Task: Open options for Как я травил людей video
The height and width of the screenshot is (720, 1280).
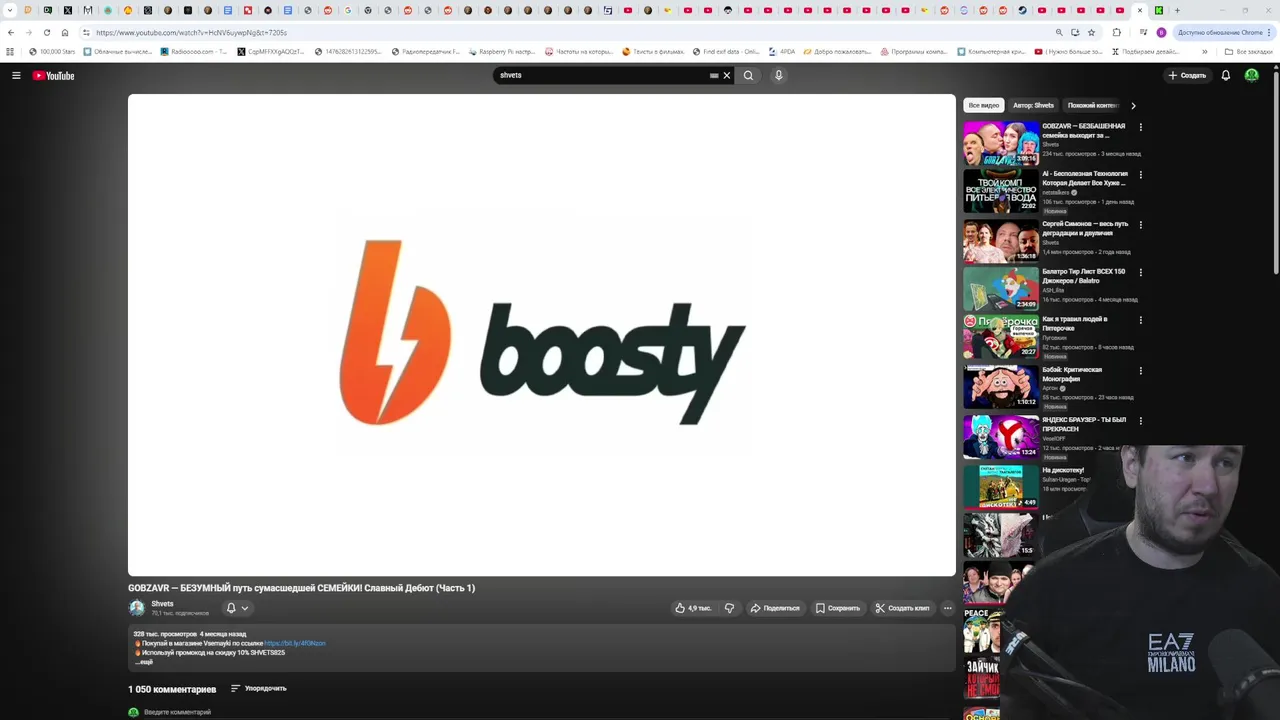Action: click(x=1140, y=320)
